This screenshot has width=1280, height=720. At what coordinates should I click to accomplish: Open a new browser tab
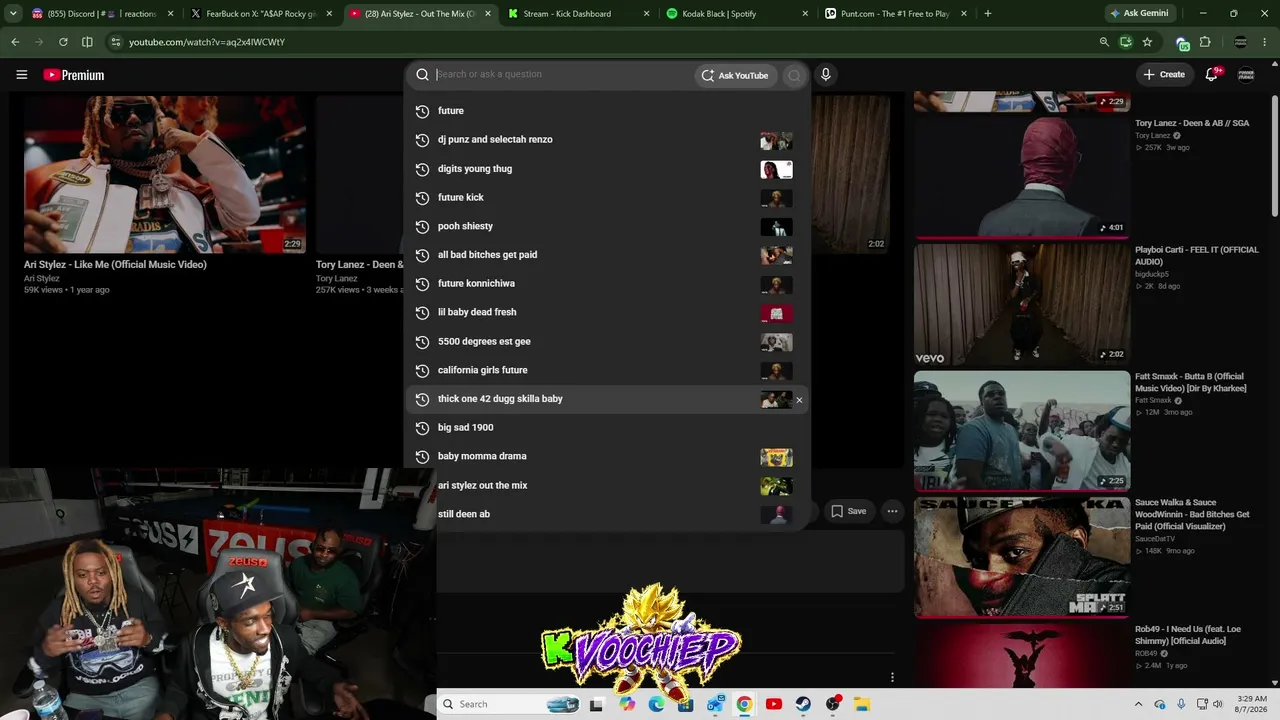pyautogui.click(x=988, y=14)
